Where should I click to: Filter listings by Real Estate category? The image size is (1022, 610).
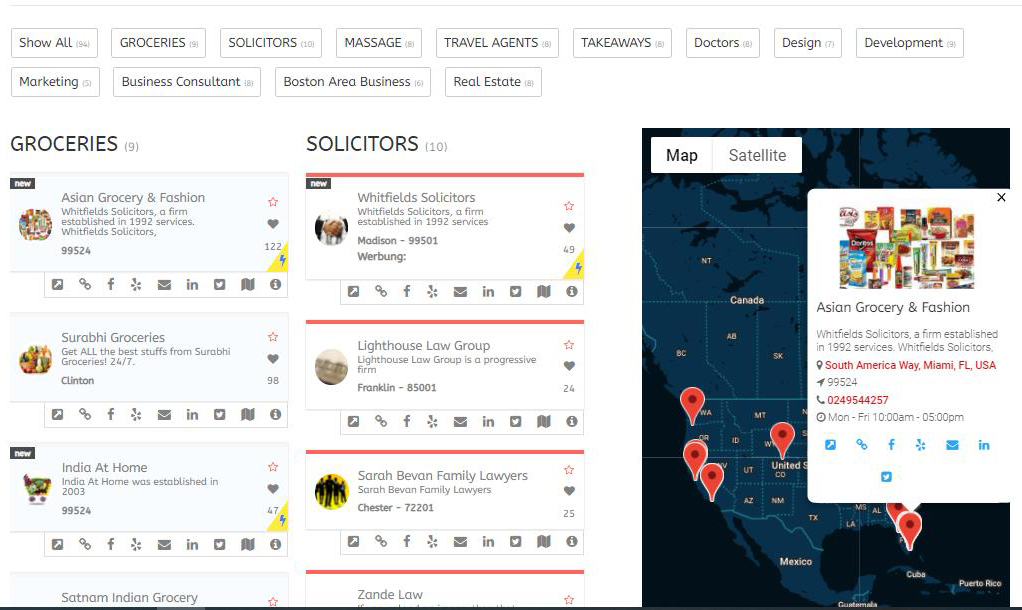point(493,82)
